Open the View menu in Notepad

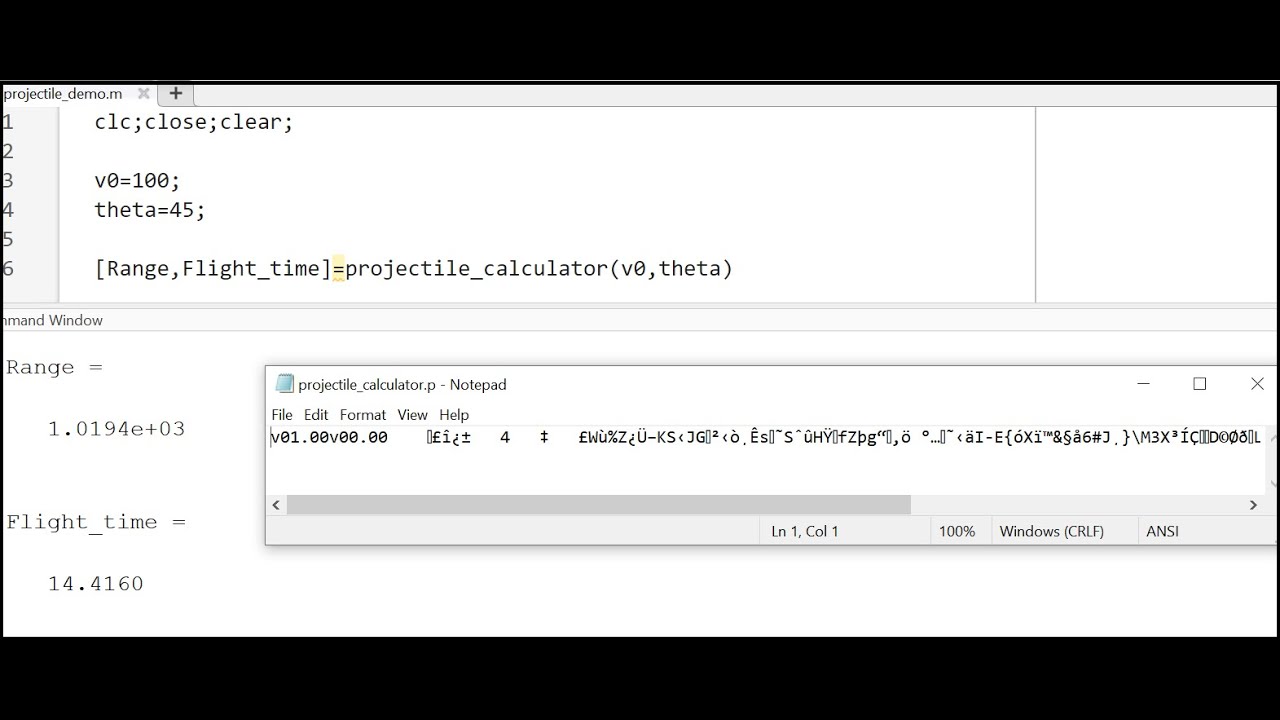[412, 415]
